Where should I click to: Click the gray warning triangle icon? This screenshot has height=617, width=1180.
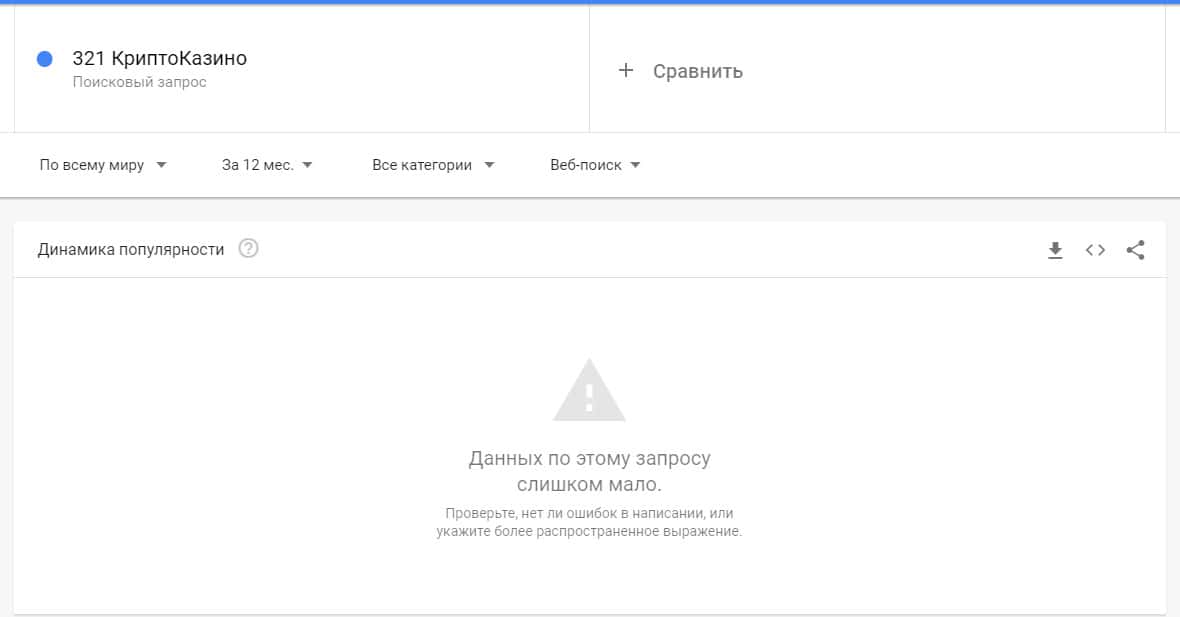coord(589,391)
